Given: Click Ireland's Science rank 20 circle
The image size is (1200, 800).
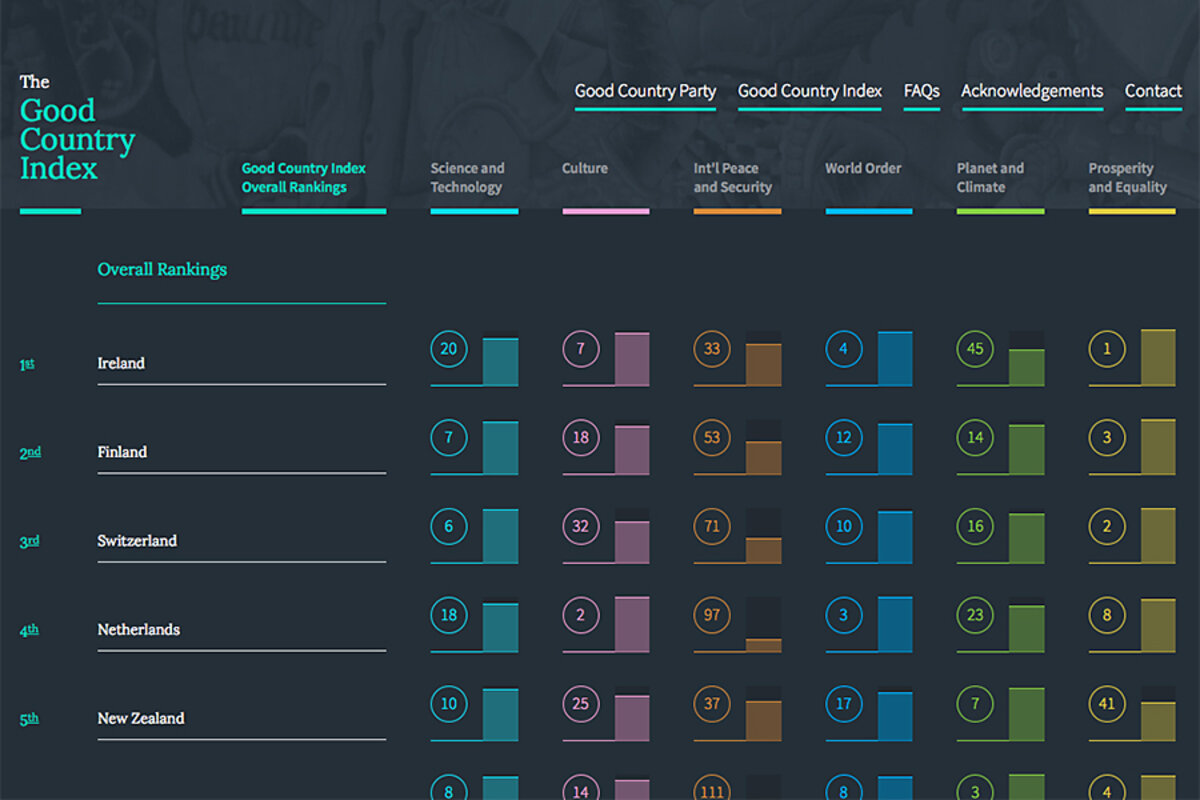Looking at the screenshot, I should click(x=449, y=349).
